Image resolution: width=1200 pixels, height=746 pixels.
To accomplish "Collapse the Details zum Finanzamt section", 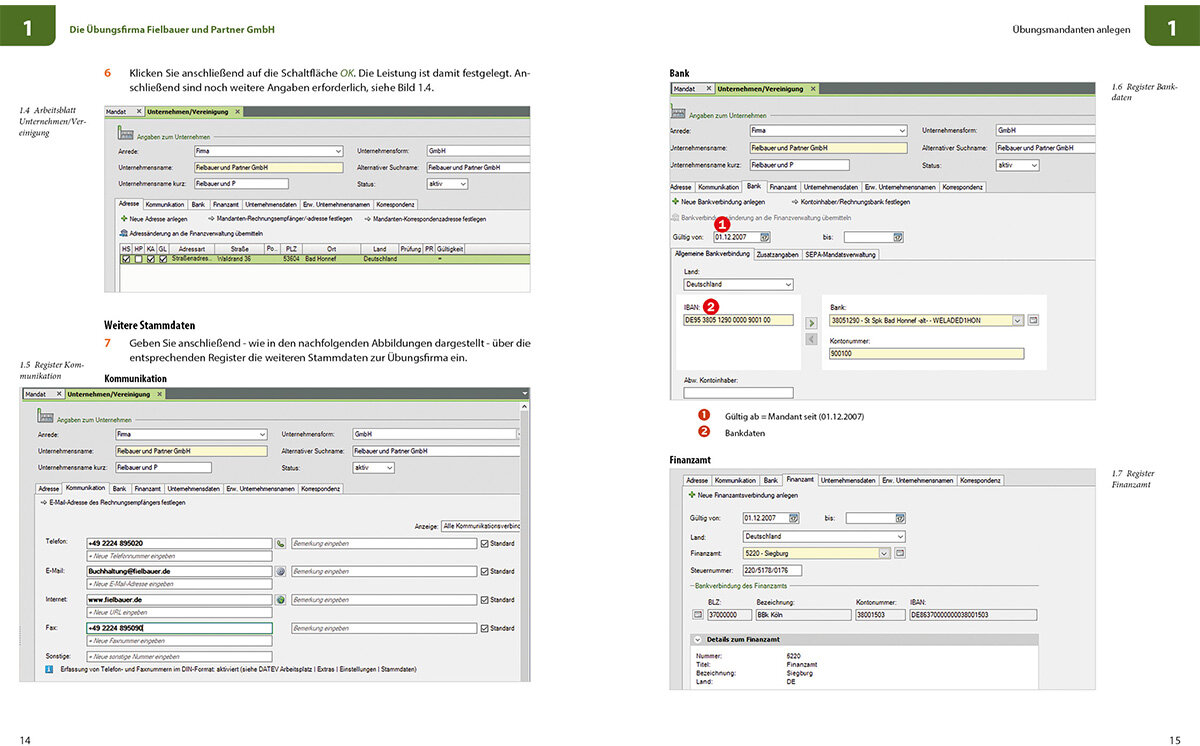I will point(697,639).
